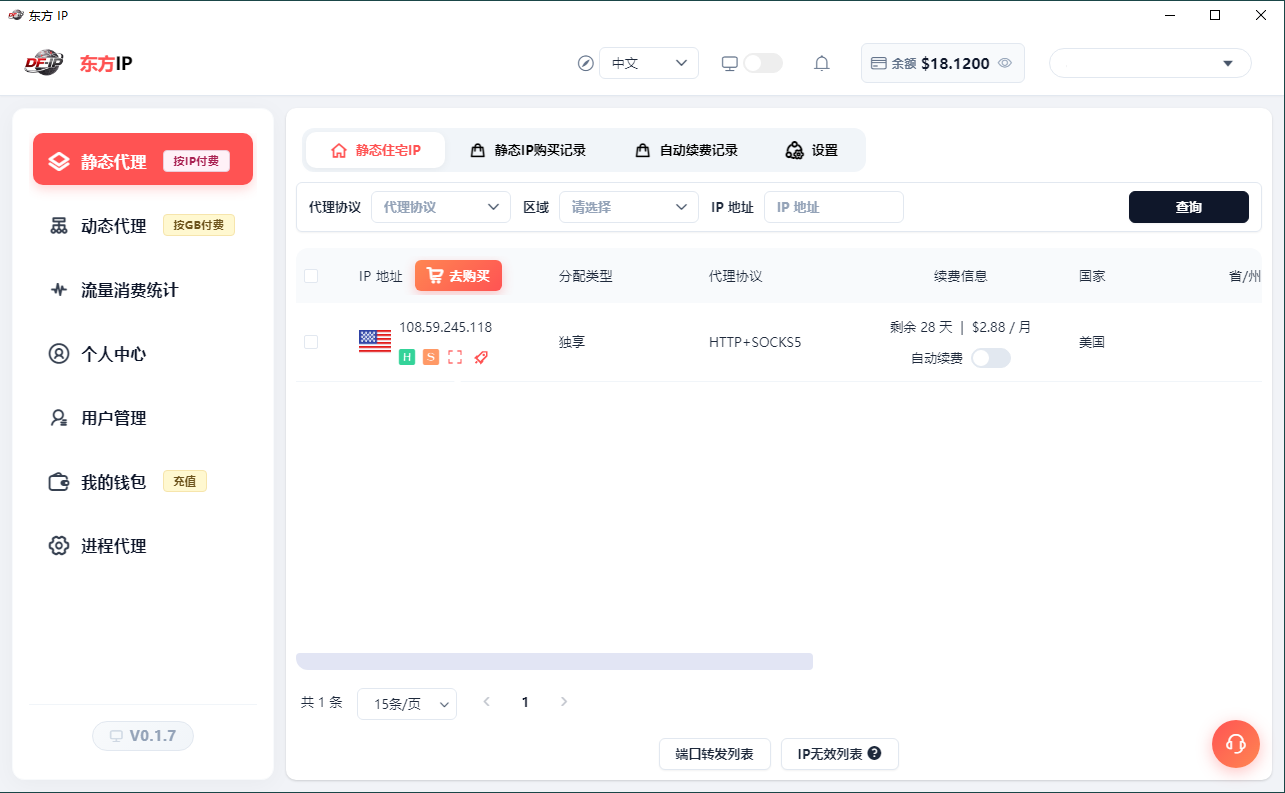Toggle the eye icon to hide the balance
1285x793 pixels.
click(1005, 63)
